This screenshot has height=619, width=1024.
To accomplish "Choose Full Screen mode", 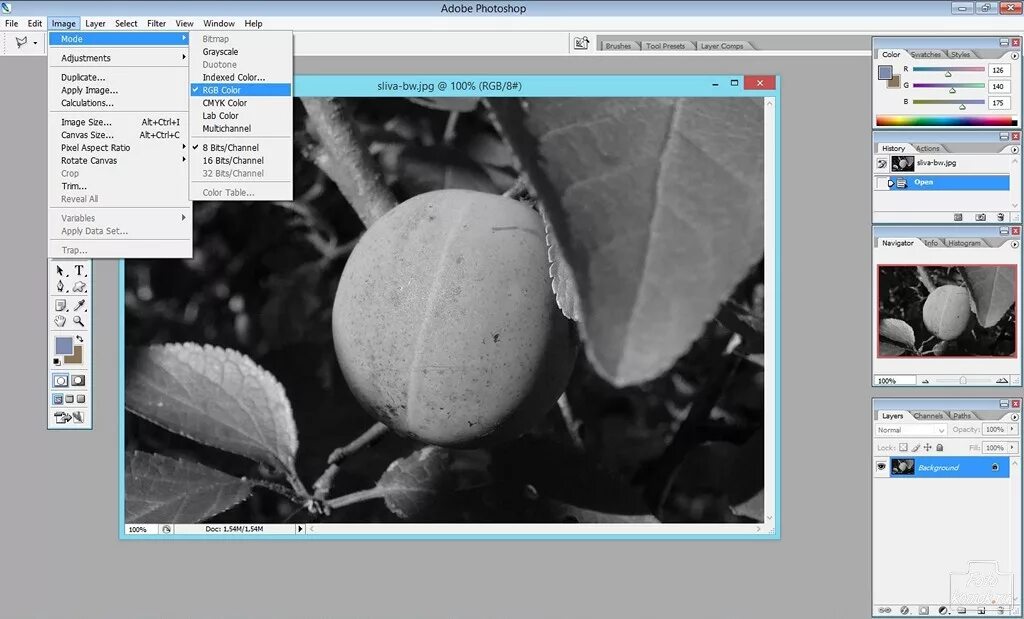I will coord(81,399).
